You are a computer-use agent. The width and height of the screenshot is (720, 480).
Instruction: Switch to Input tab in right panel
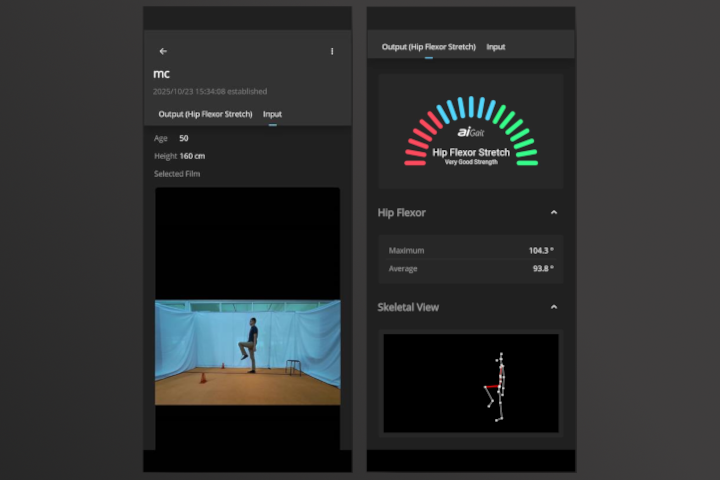(x=495, y=46)
